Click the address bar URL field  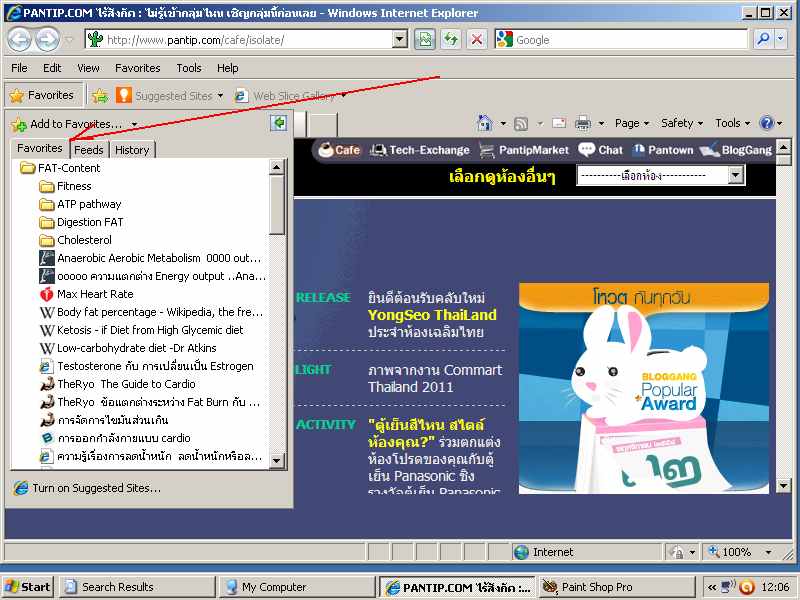248,39
